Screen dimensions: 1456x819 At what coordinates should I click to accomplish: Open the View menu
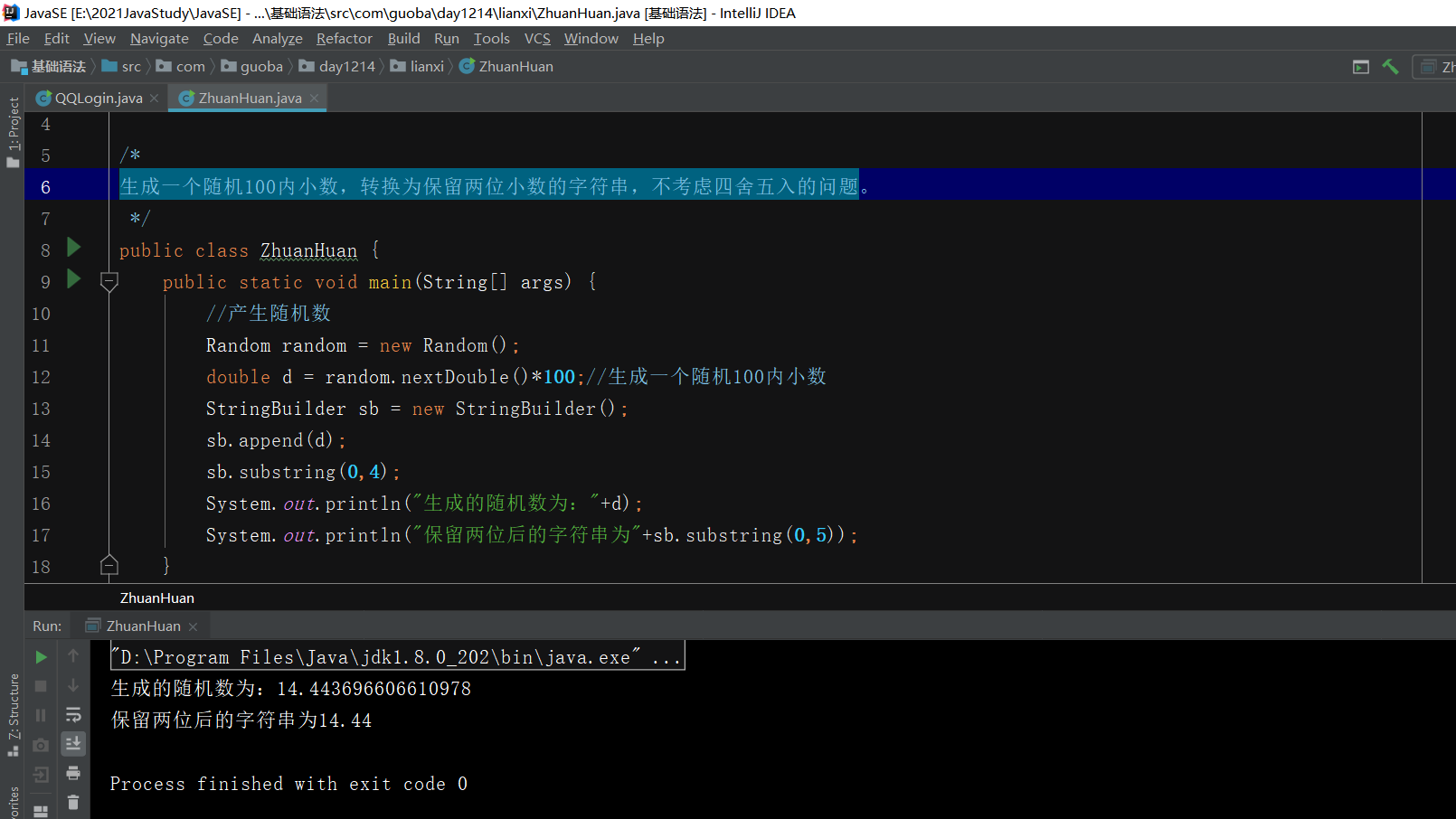click(x=99, y=38)
